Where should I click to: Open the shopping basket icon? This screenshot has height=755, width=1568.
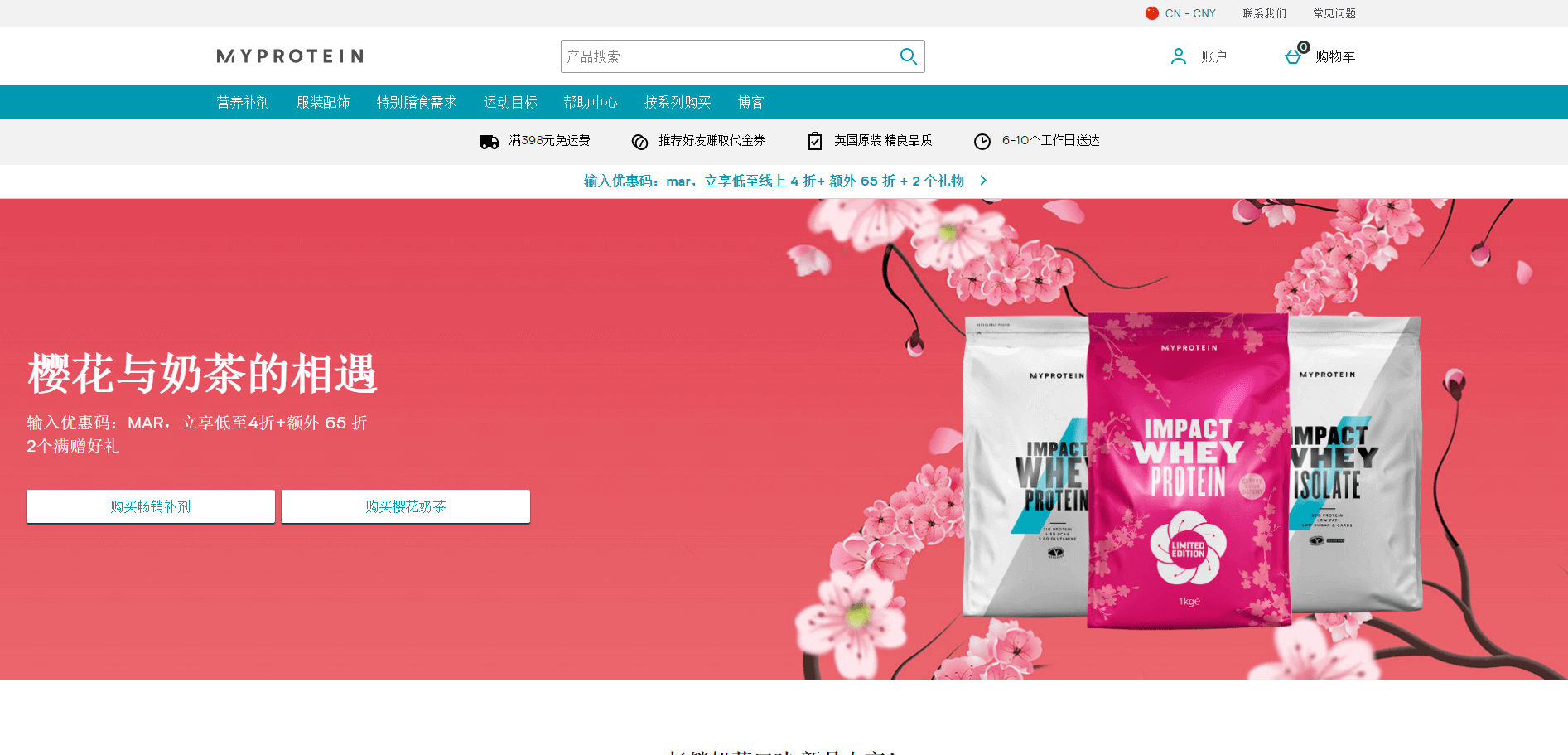[x=1293, y=57]
